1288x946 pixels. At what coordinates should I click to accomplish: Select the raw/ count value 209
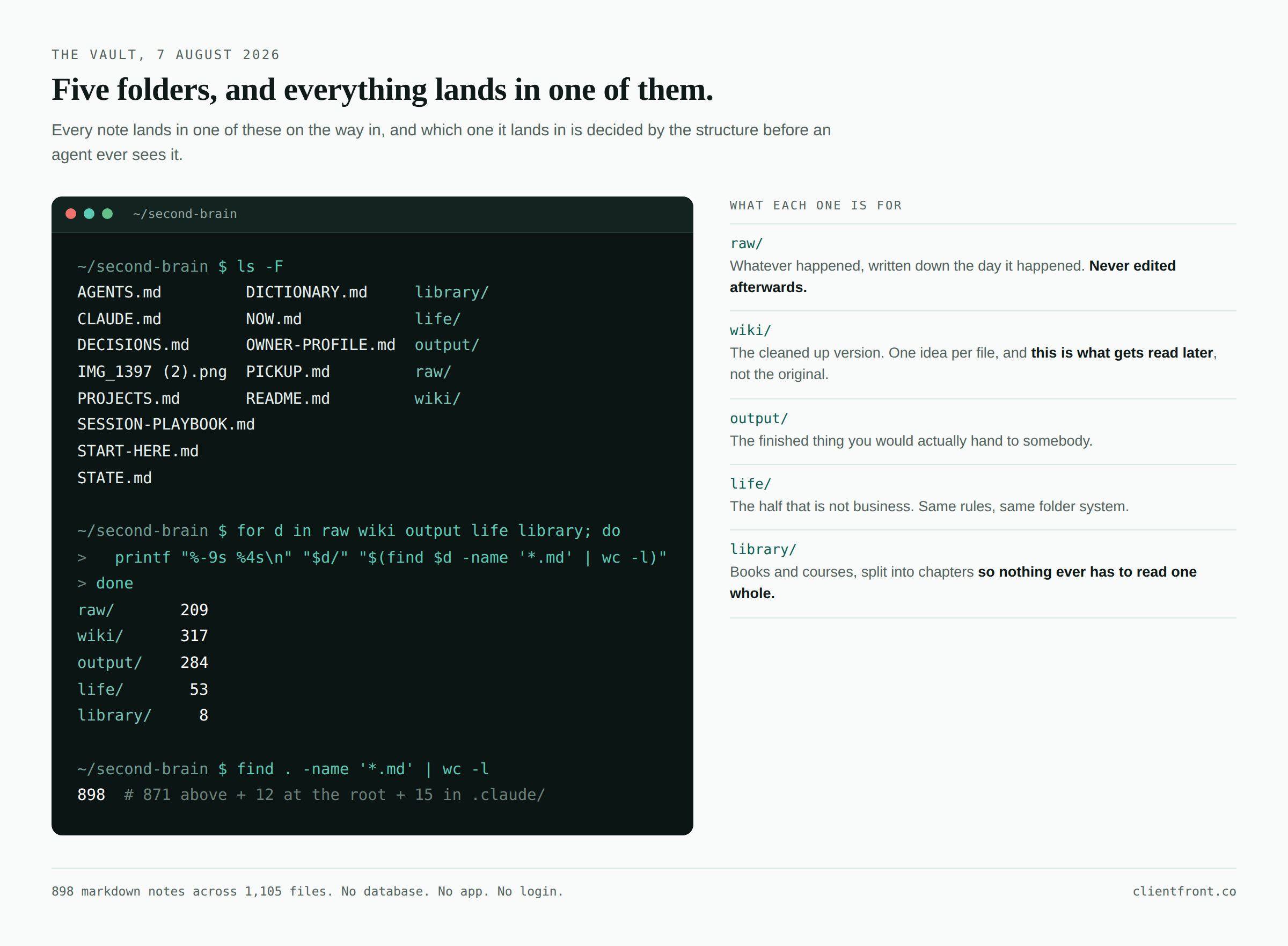pos(194,610)
